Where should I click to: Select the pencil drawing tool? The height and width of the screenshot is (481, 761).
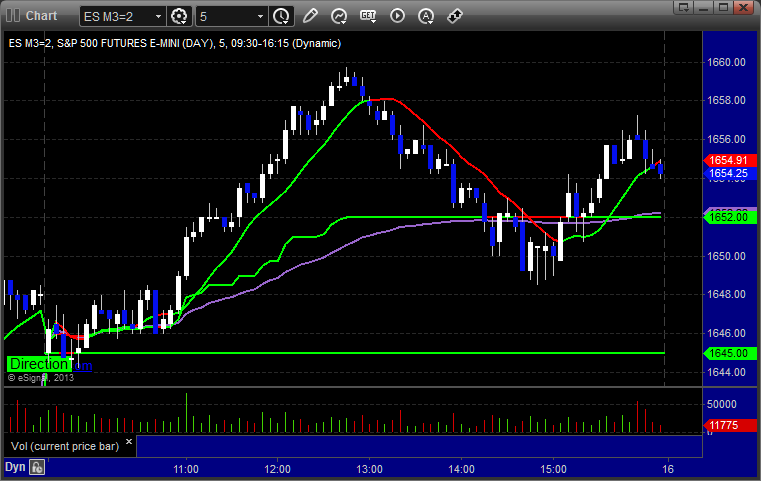point(310,16)
